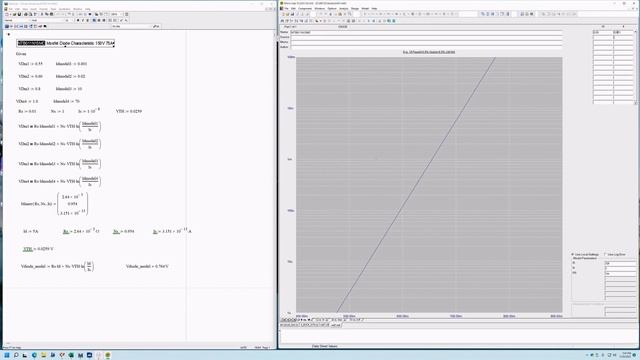Click the taskbar Search icon
This screenshot has height=360, width=640.
coord(16,355)
